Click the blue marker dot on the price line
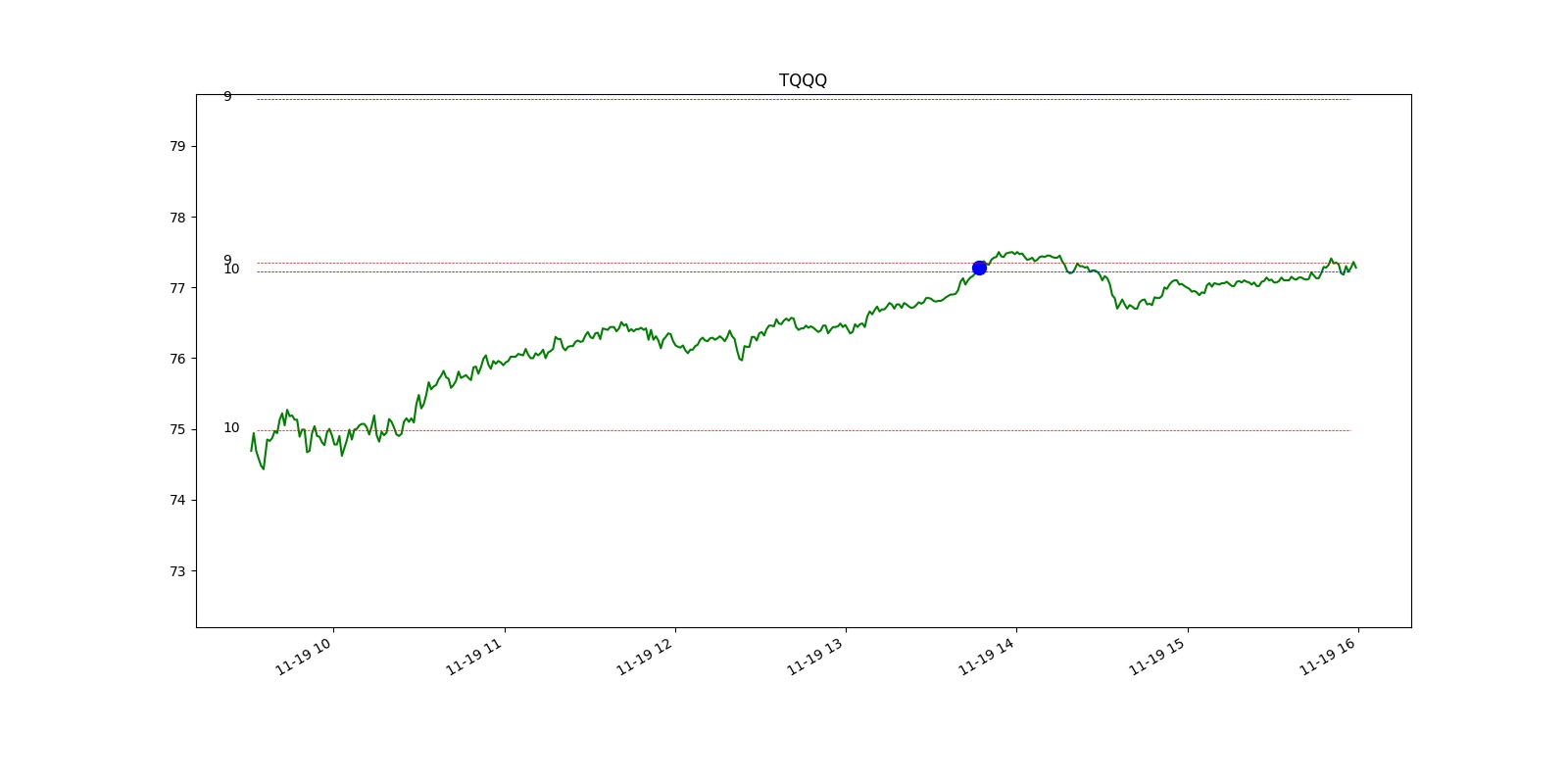The image size is (1568, 784). point(979,268)
